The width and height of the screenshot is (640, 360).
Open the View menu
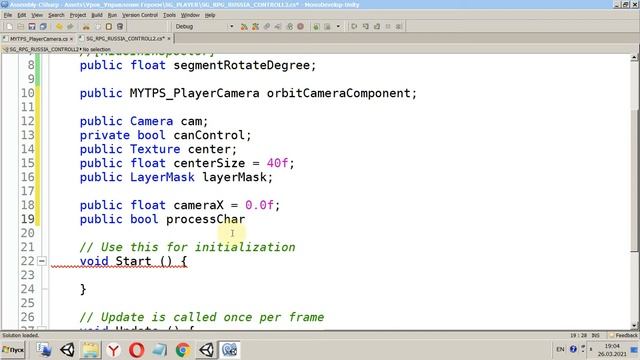[37, 15]
